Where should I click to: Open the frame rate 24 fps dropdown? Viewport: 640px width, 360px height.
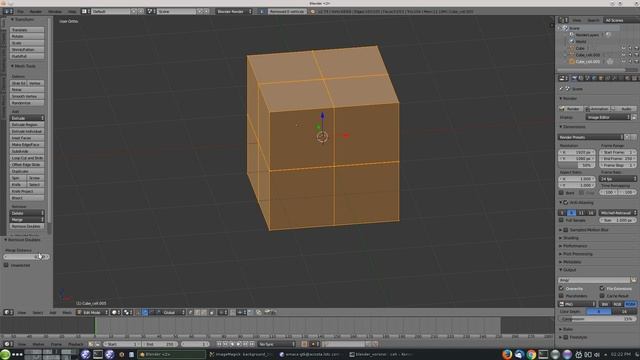coord(618,179)
